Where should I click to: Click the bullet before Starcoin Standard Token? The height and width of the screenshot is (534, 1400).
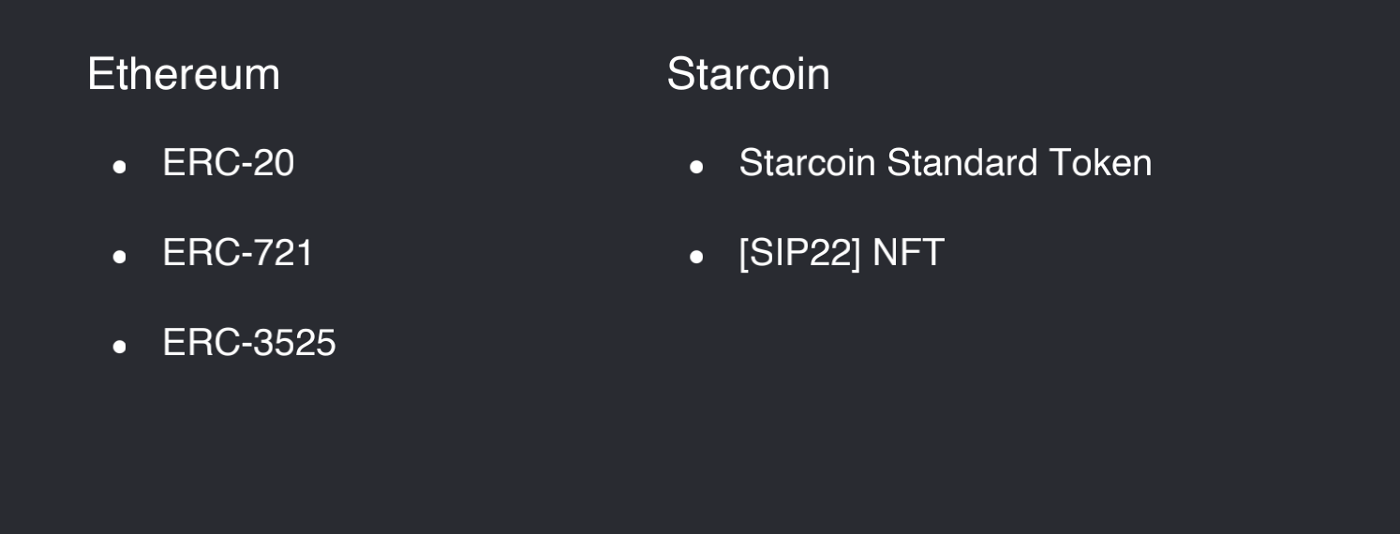click(x=697, y=167)
